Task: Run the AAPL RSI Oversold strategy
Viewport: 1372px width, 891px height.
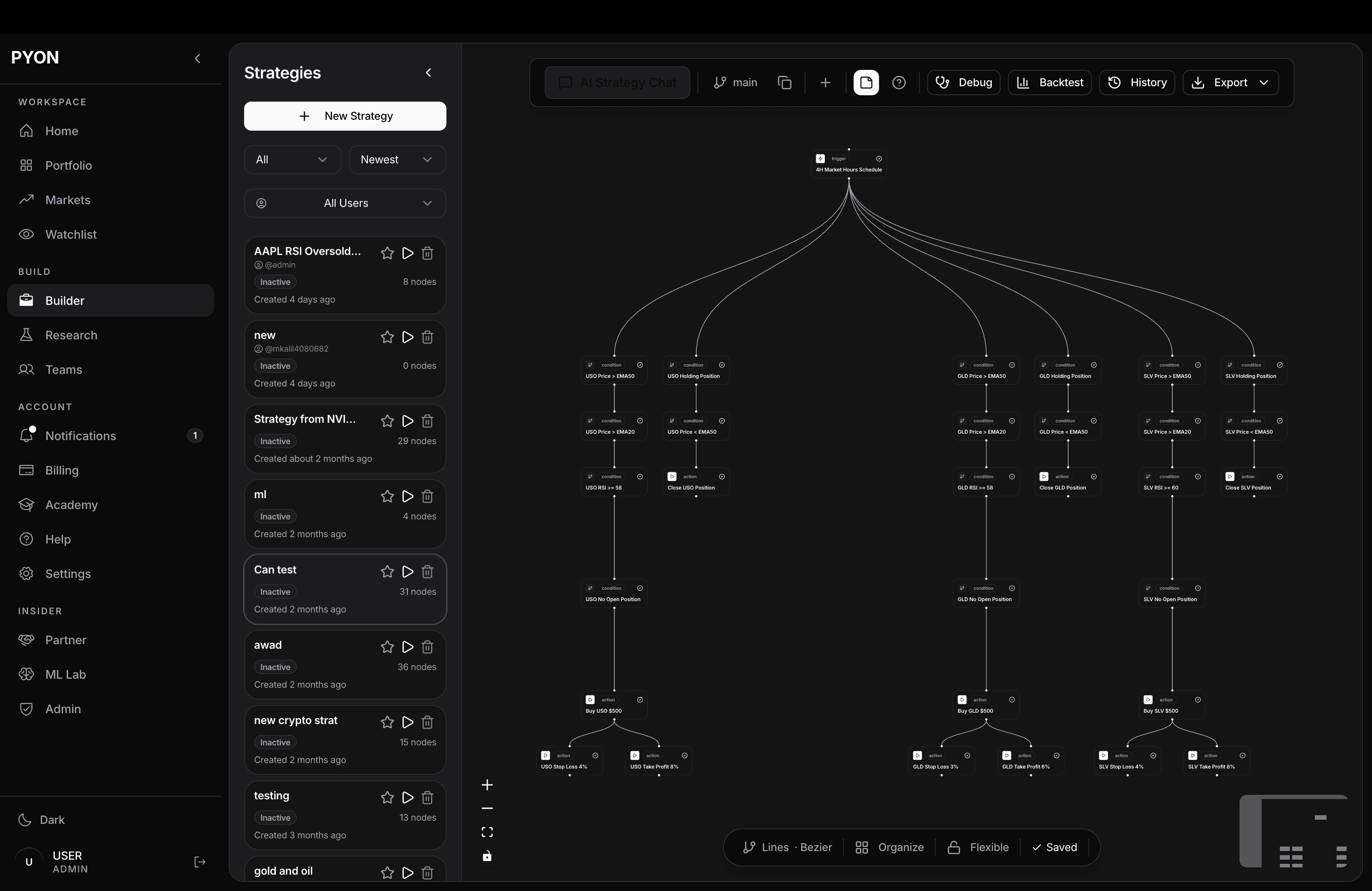Action: point(407,253)
